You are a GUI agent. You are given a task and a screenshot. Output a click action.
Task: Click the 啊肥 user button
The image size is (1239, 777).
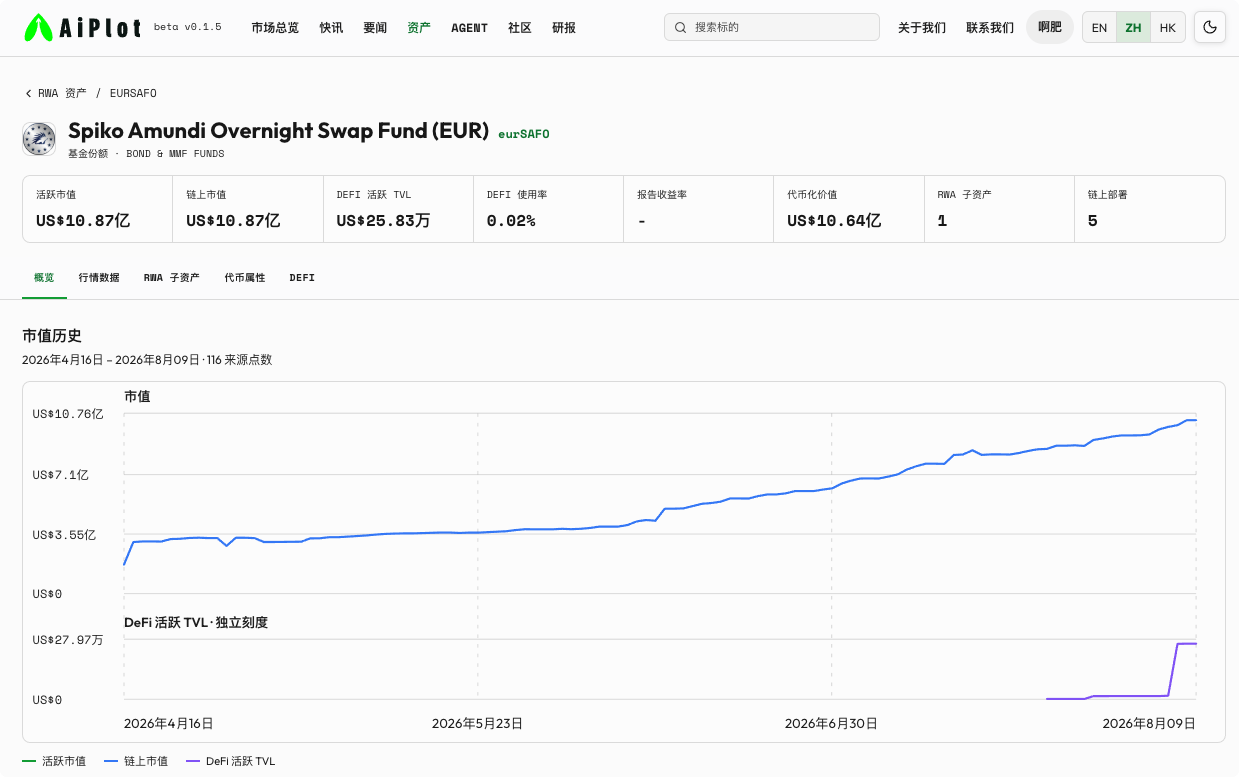click(1050, 27)
